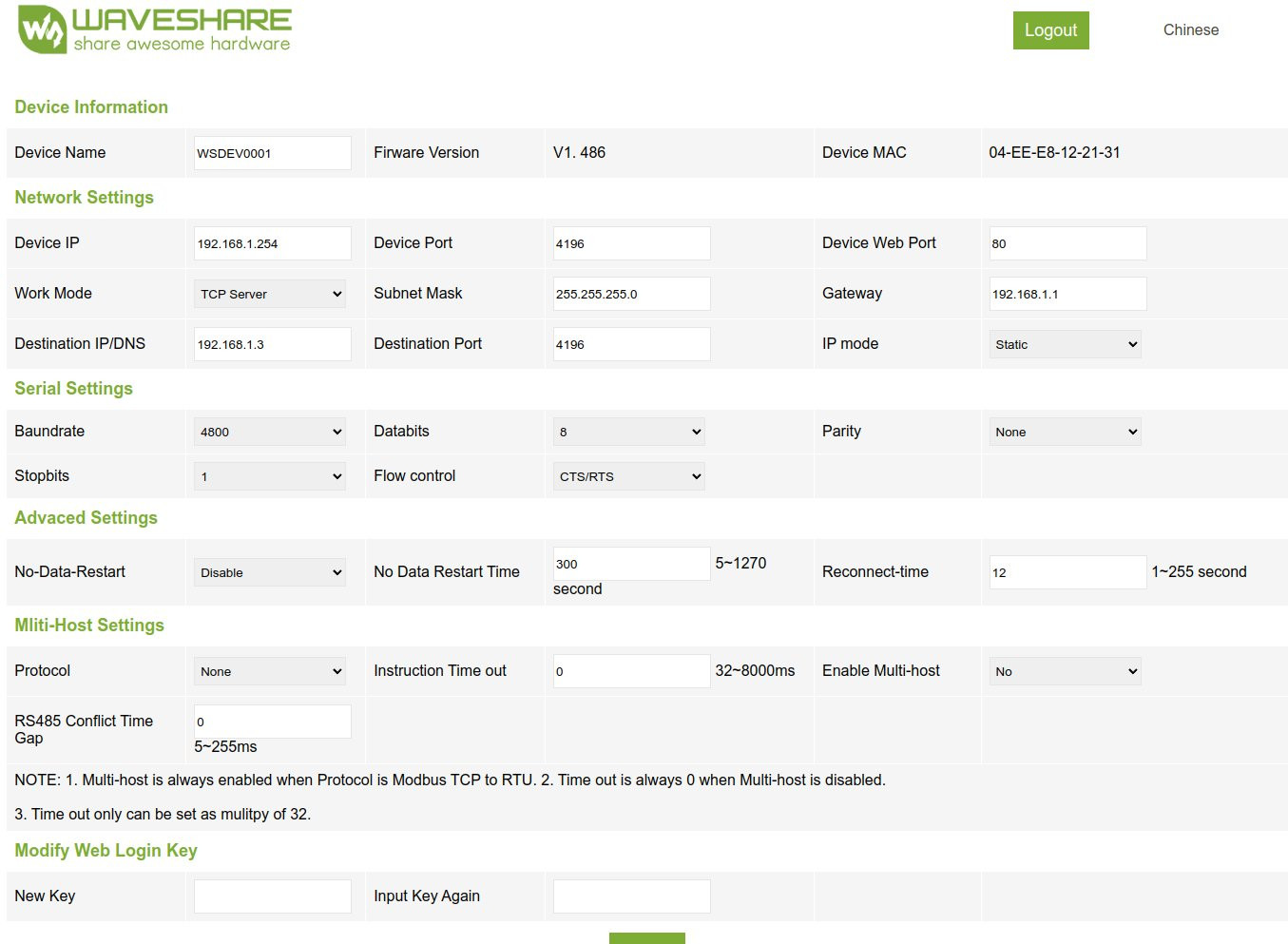The height and width of the screenshot is (944, 1288).
Task: Choose a value in the Databits dropdown
Action: click(x=629, y=432)
